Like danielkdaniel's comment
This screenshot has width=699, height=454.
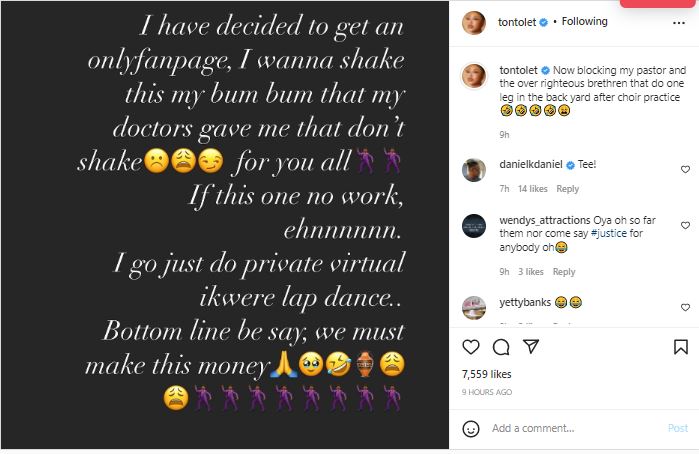[x=685, y=170]
